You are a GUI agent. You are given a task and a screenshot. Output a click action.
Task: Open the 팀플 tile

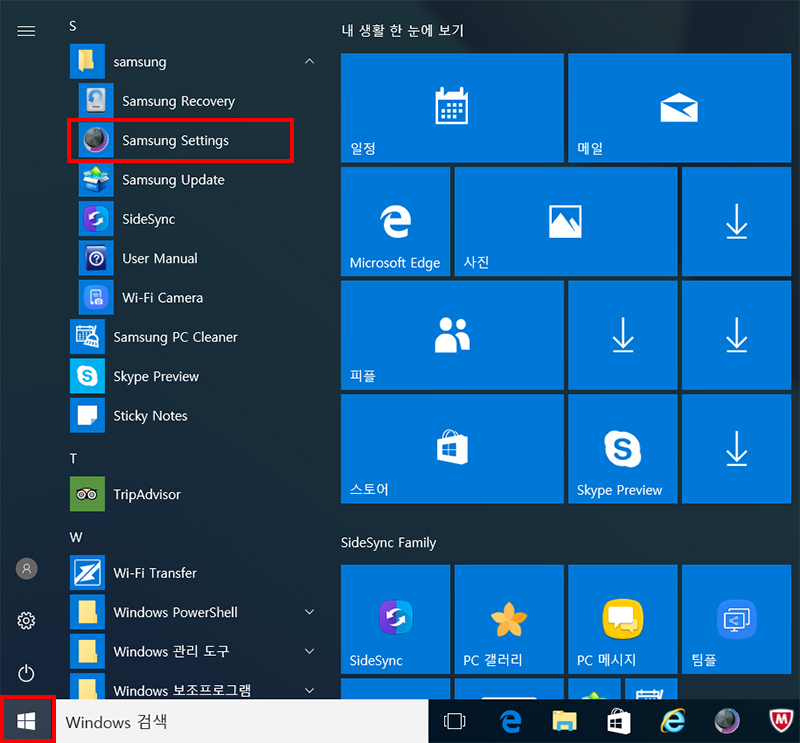737,619
